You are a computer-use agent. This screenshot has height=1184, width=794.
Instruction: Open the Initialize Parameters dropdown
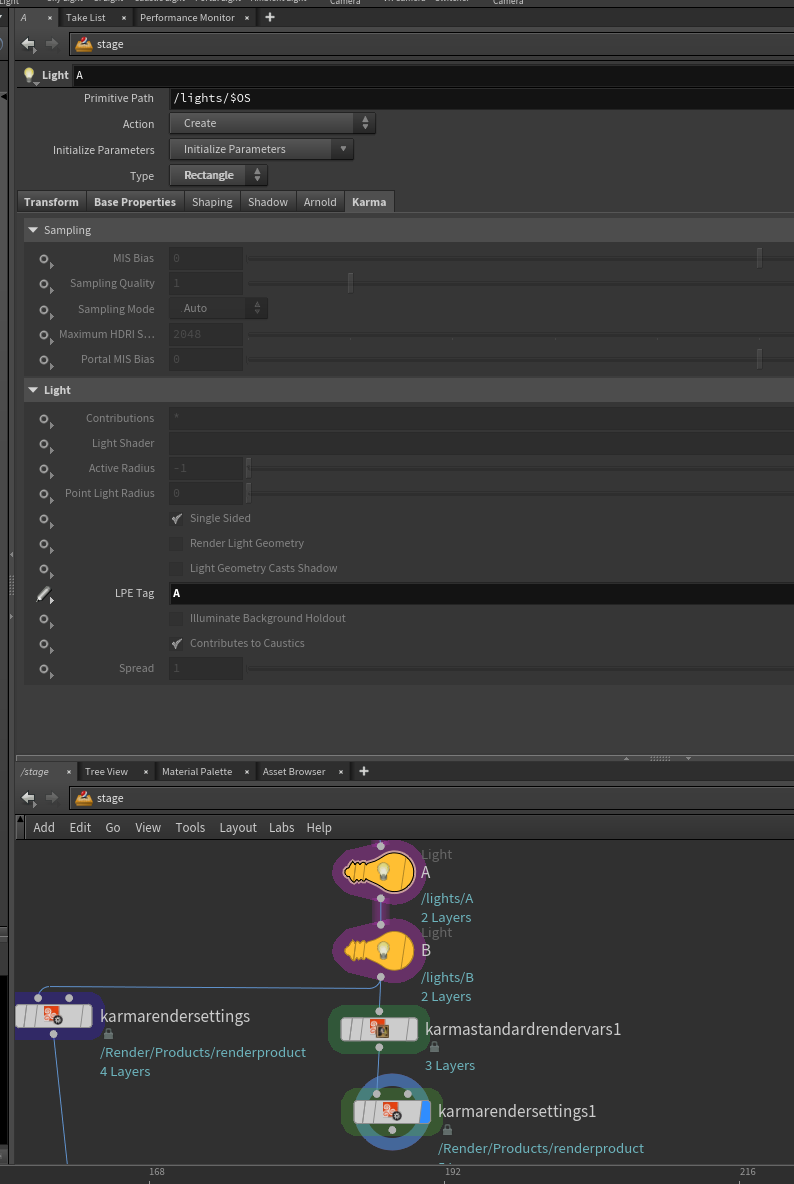[x=261, y=149]
